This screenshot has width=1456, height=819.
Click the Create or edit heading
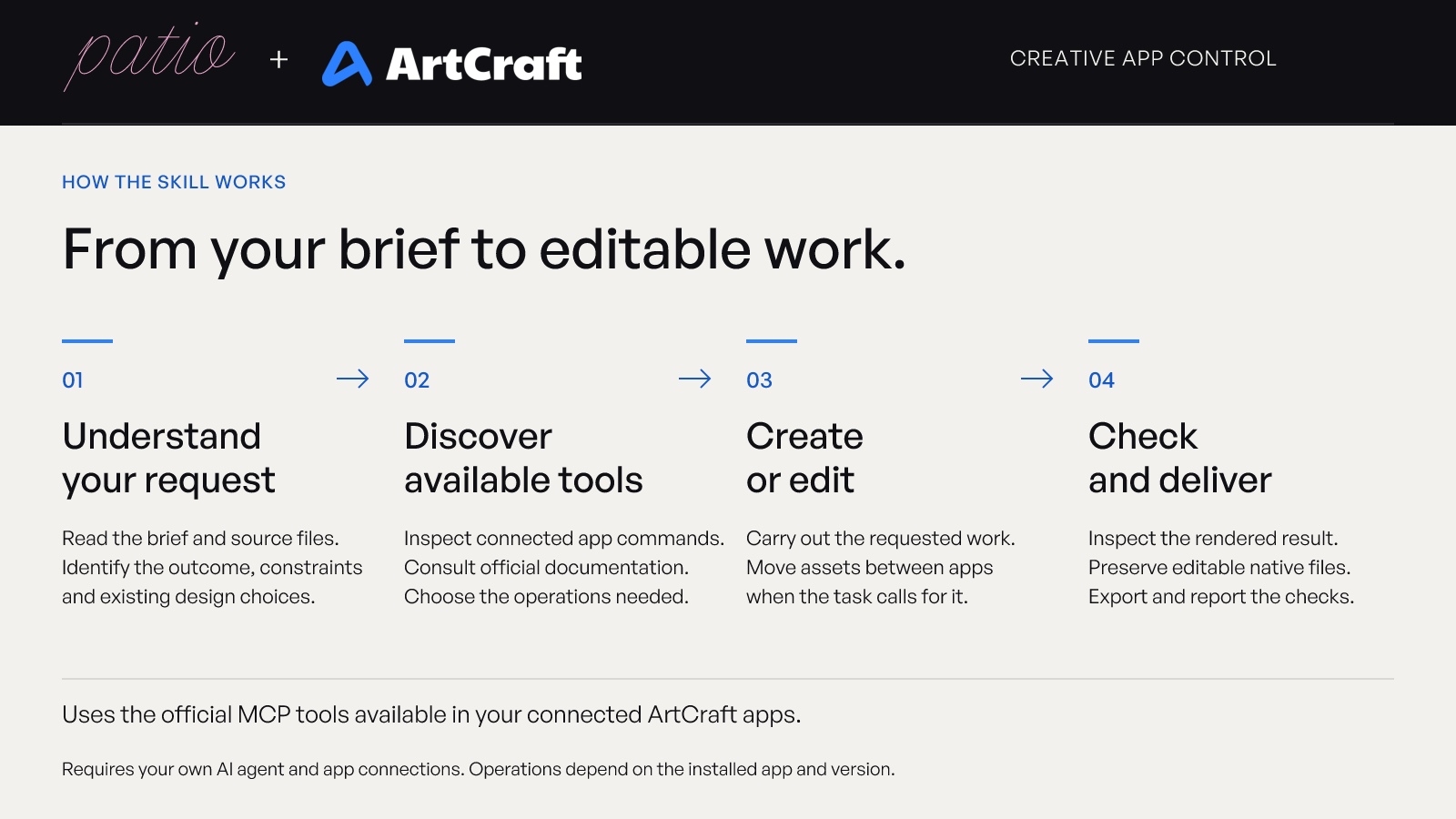pyautogui.click(x=804, y=459)
